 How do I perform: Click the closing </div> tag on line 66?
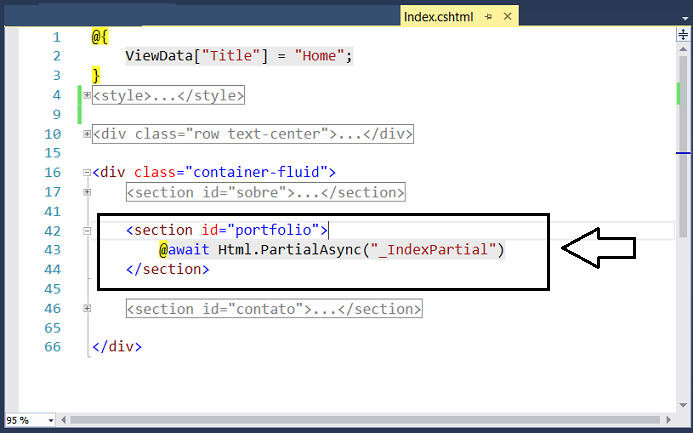[117, 347]
